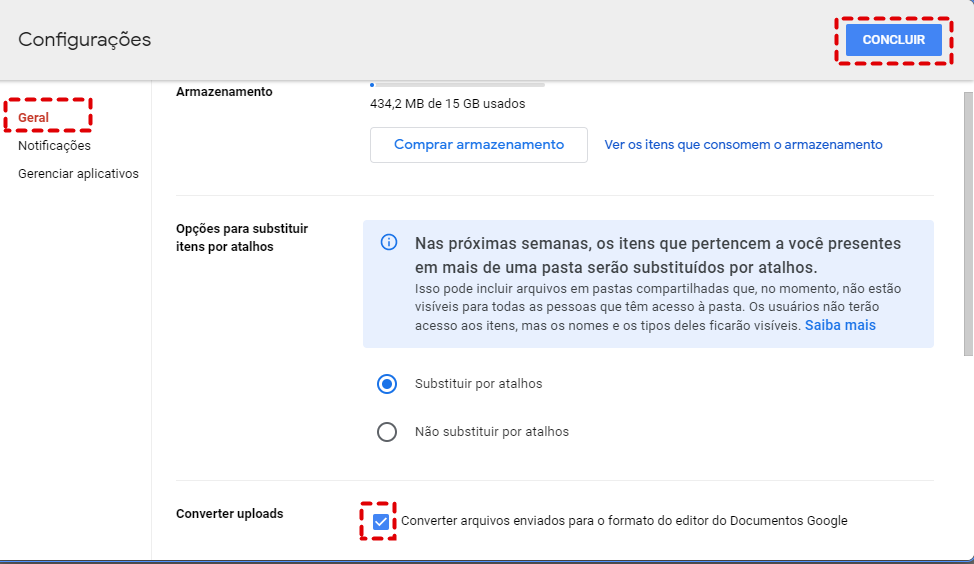Open the Notificações settings tab

tap(54, 146)
